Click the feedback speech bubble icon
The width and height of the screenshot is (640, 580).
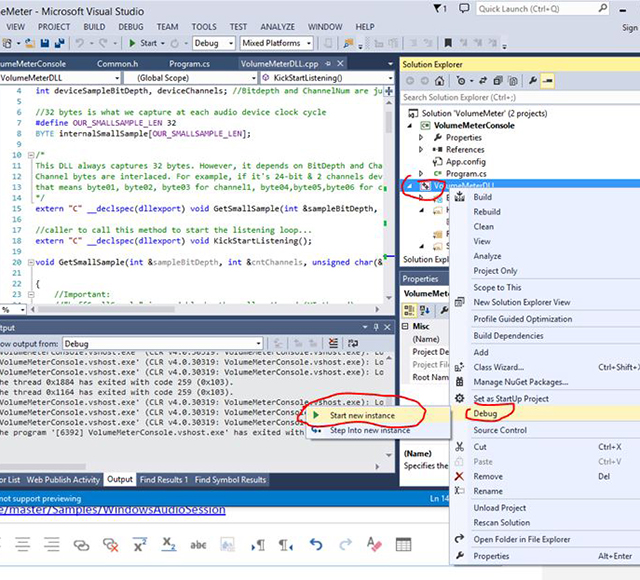[x=464, y=9]
